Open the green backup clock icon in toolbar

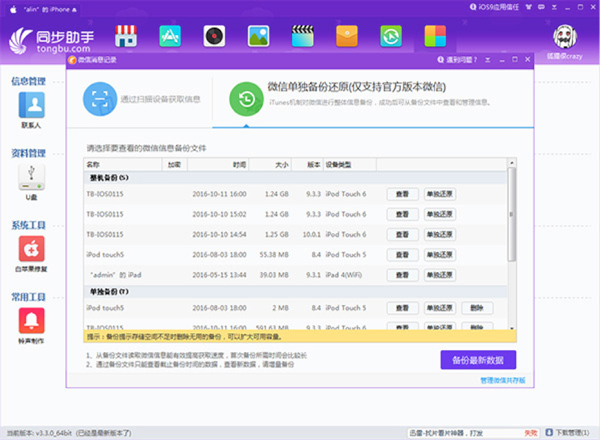coord(391,36)
